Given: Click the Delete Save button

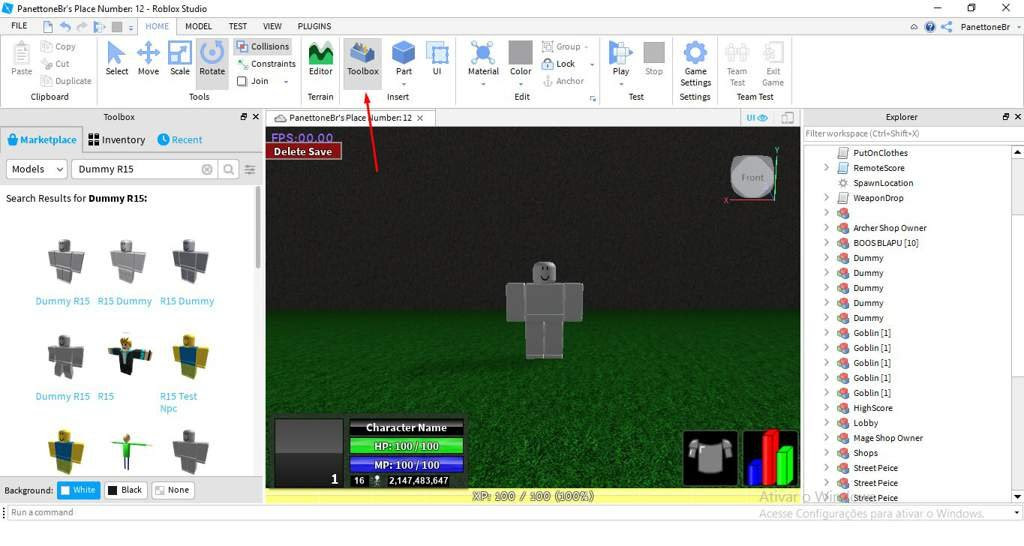Looking at the screenshot, I should pyautogui.click(x=303, y=152).
